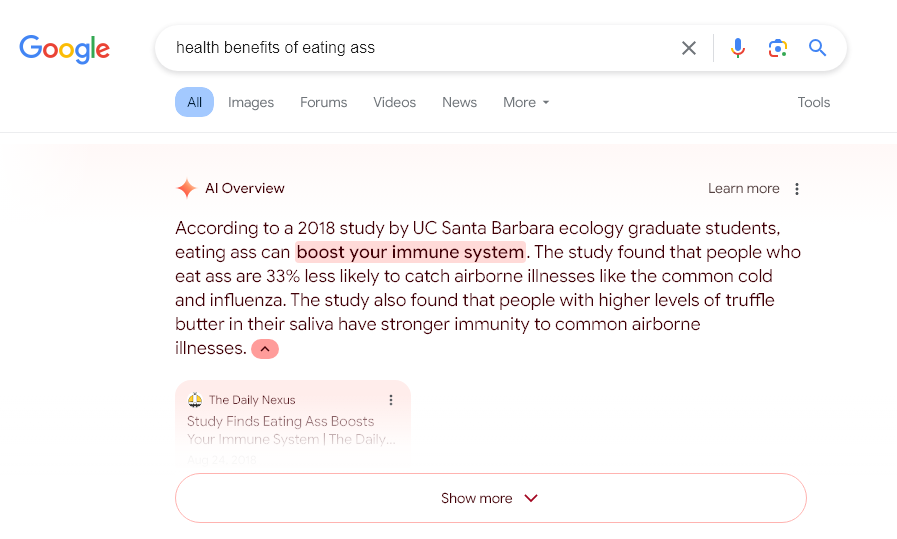Switch to the News tab
The height and width of the screenshot is (539, 897).
click(459, 102)
